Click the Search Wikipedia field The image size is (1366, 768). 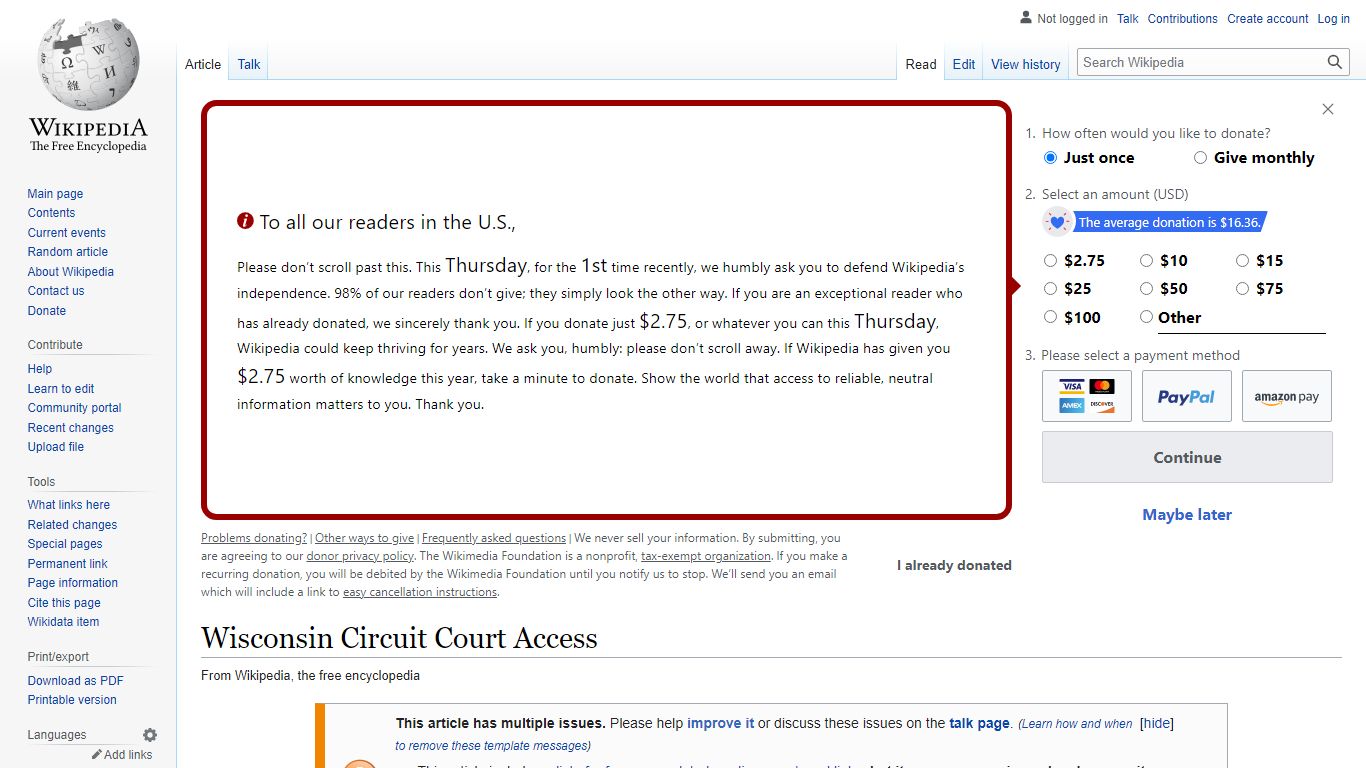click(x=1202, y=62)
